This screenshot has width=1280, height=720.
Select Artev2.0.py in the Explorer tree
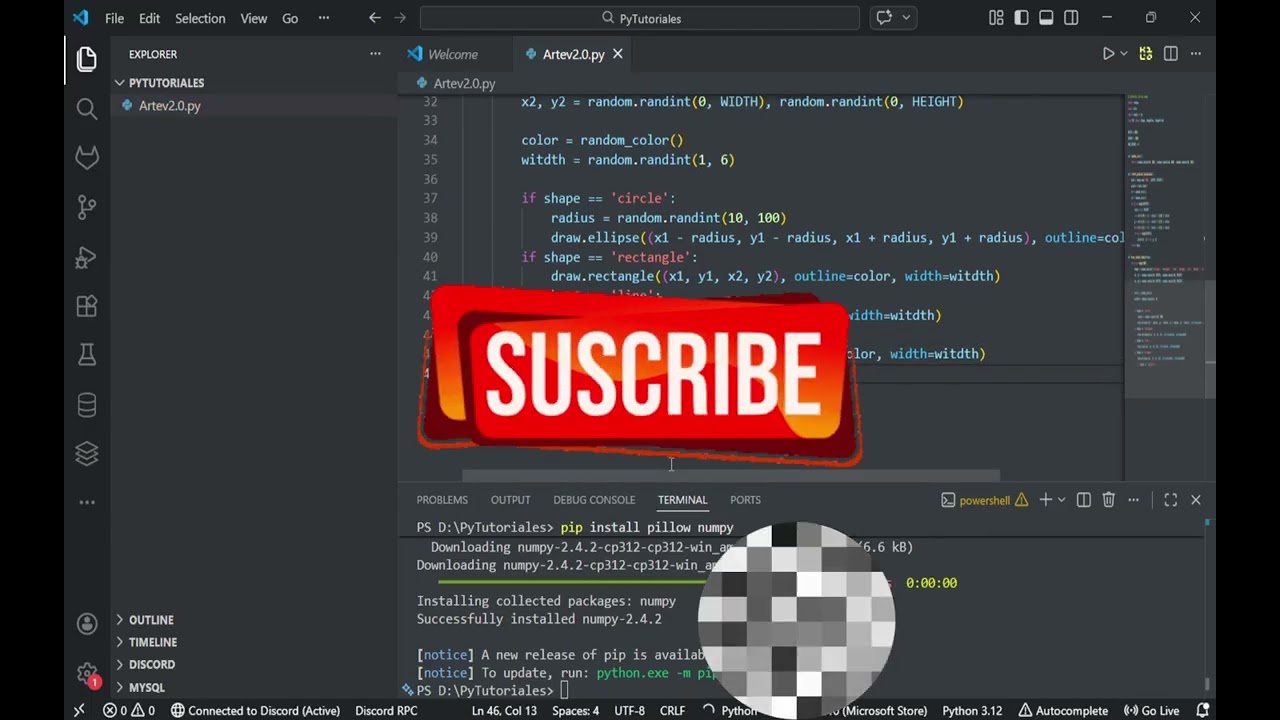pos(170,105)
